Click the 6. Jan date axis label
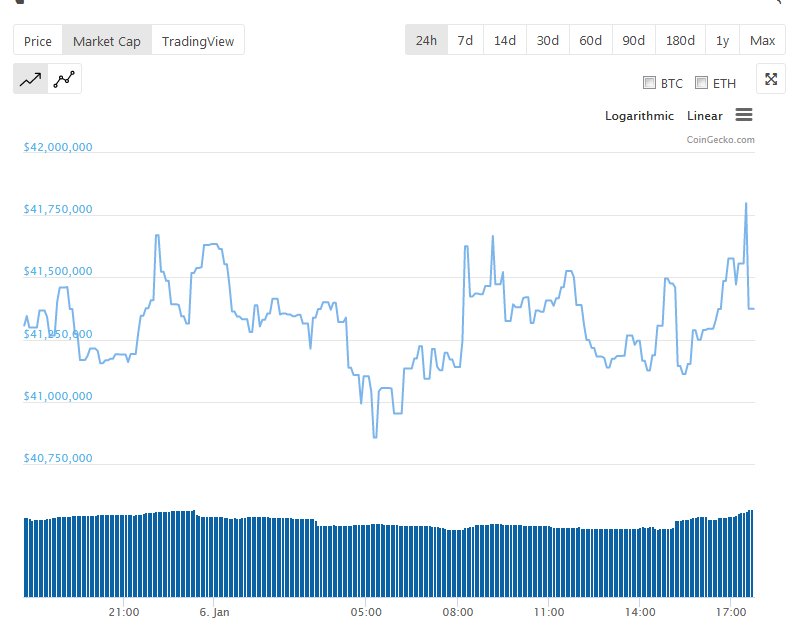The width and height of the screenshot is (809, 642). pyautogui.click(x=214, y=612)
